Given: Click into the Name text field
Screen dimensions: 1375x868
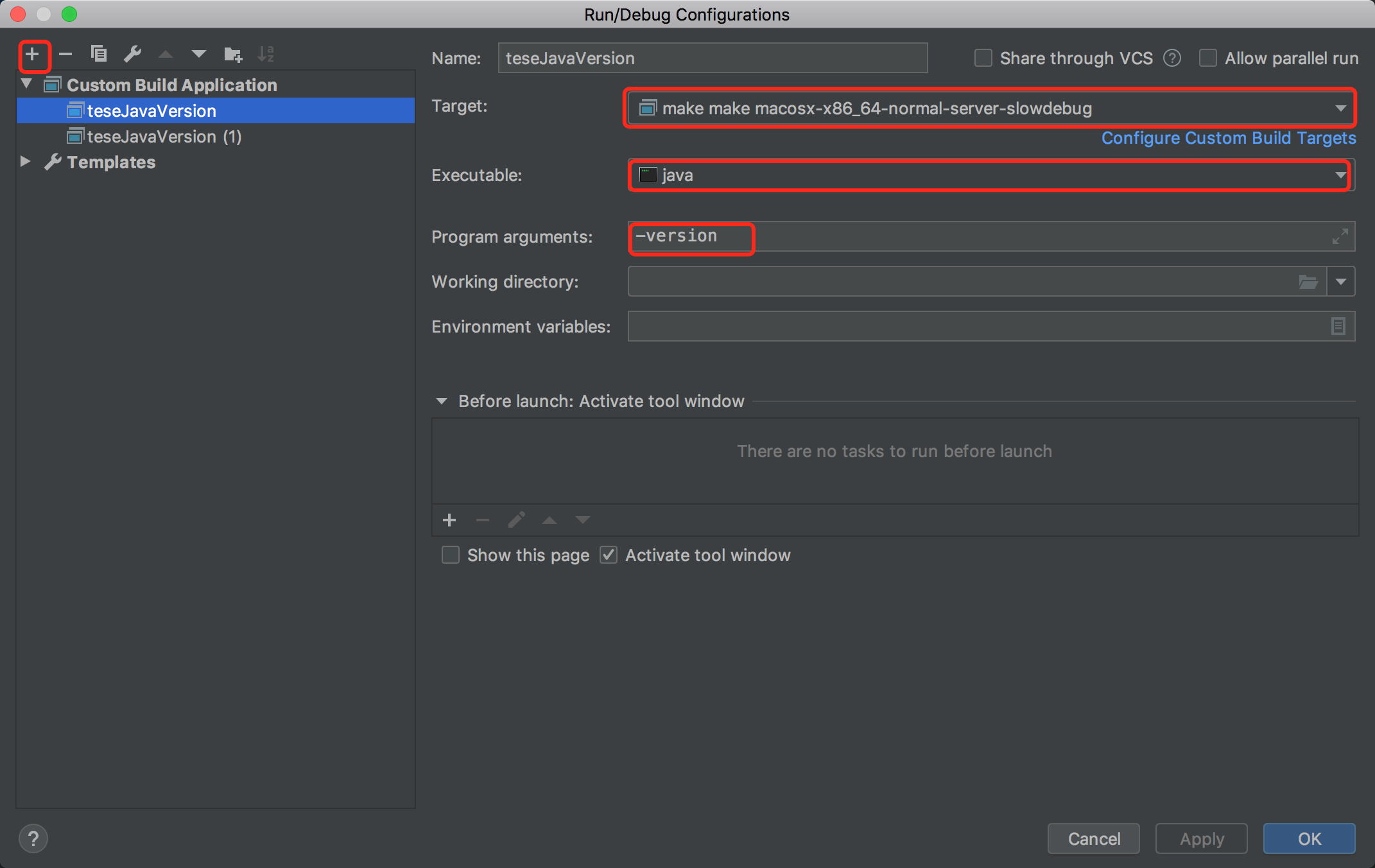Looking at the screenshot, I should [x=713, y=58].
